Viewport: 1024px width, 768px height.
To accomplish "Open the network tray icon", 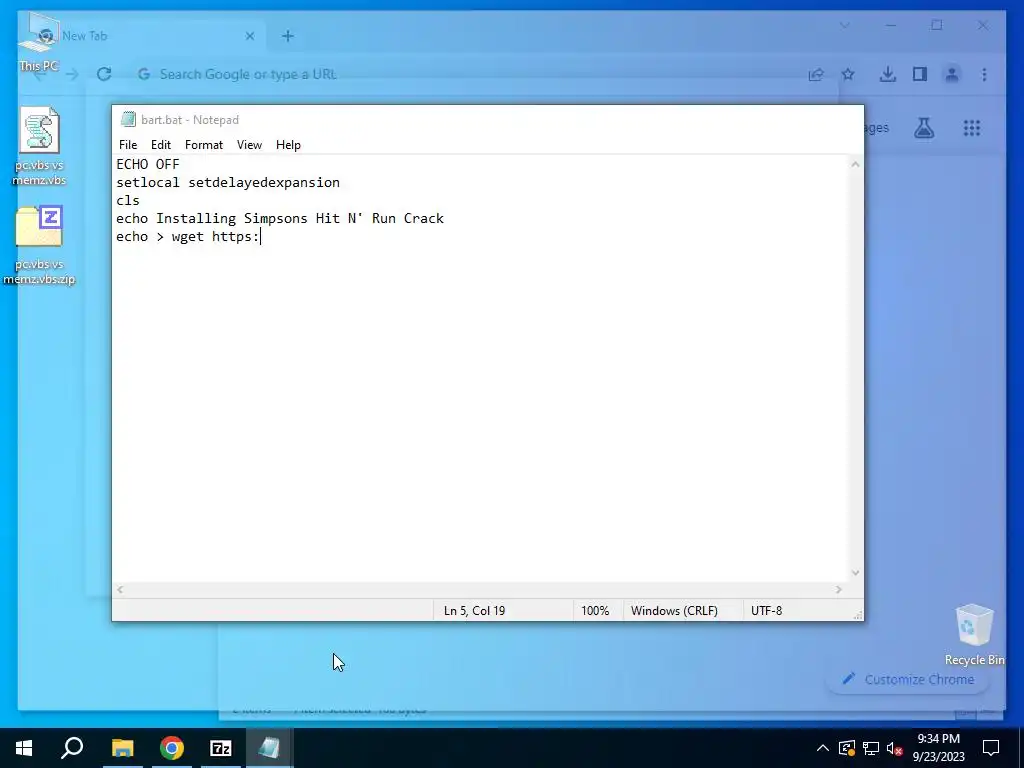I will click(871, 748).
